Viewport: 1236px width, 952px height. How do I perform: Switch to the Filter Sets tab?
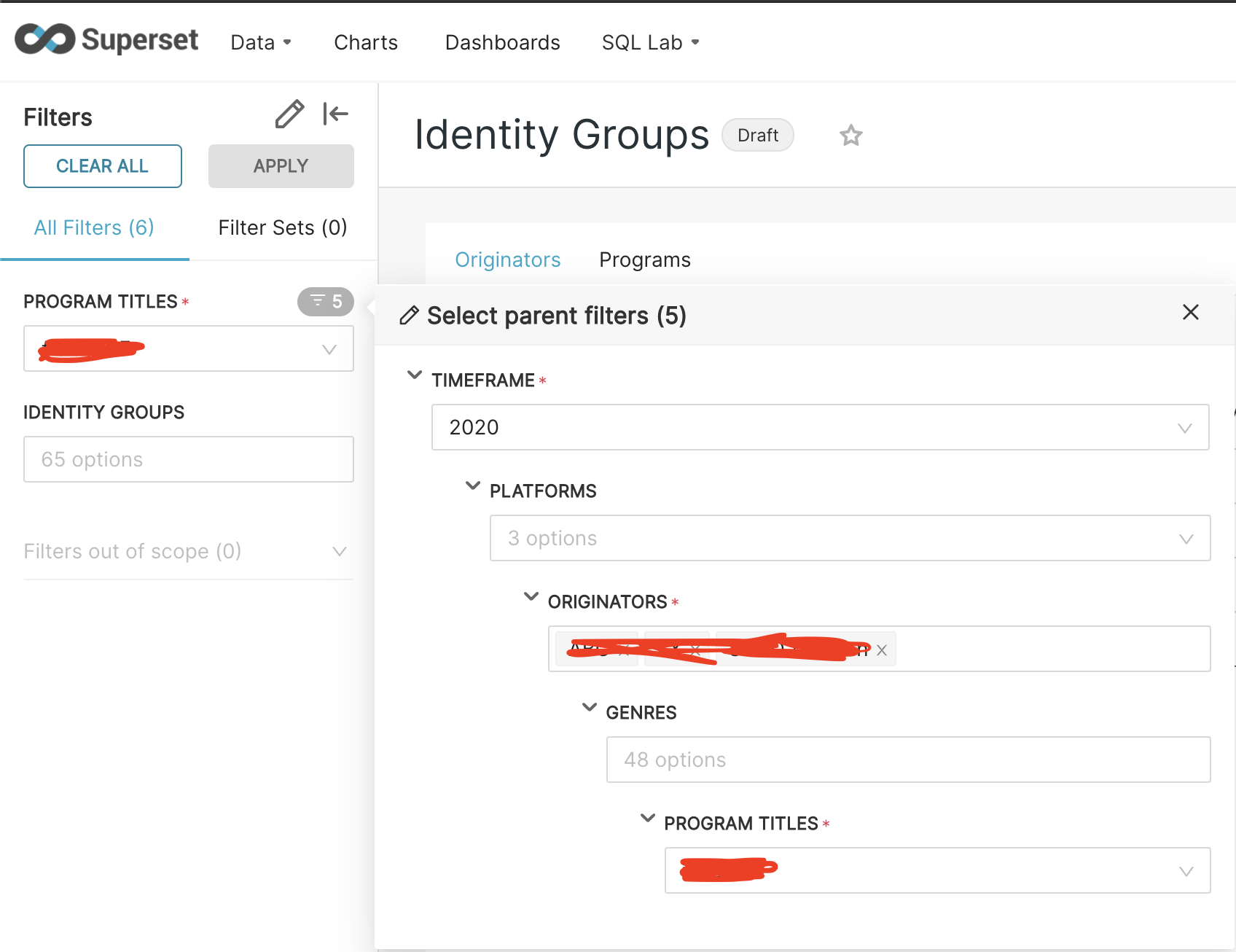click(x=281, y=227)
